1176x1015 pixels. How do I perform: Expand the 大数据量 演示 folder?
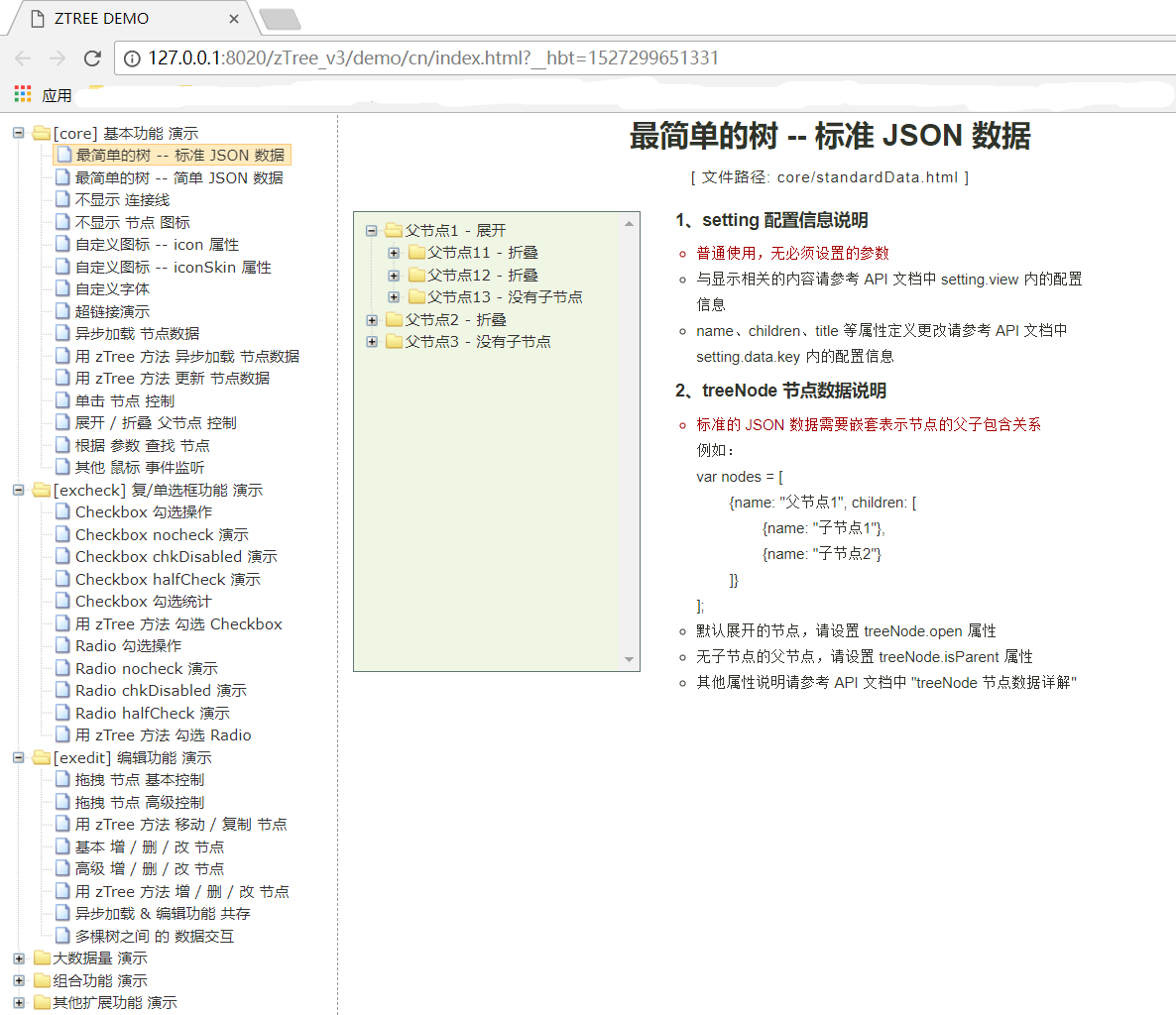pos(19,959)
